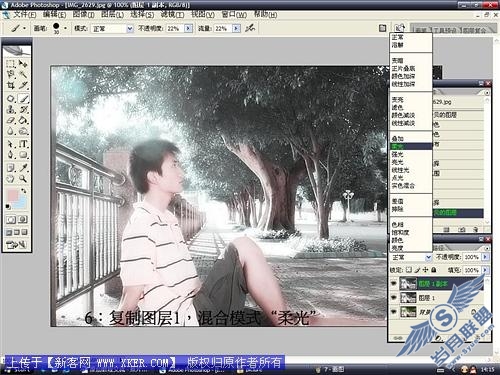Open the 图层(L) menu
500x375 pixels.
coord(113,15)
